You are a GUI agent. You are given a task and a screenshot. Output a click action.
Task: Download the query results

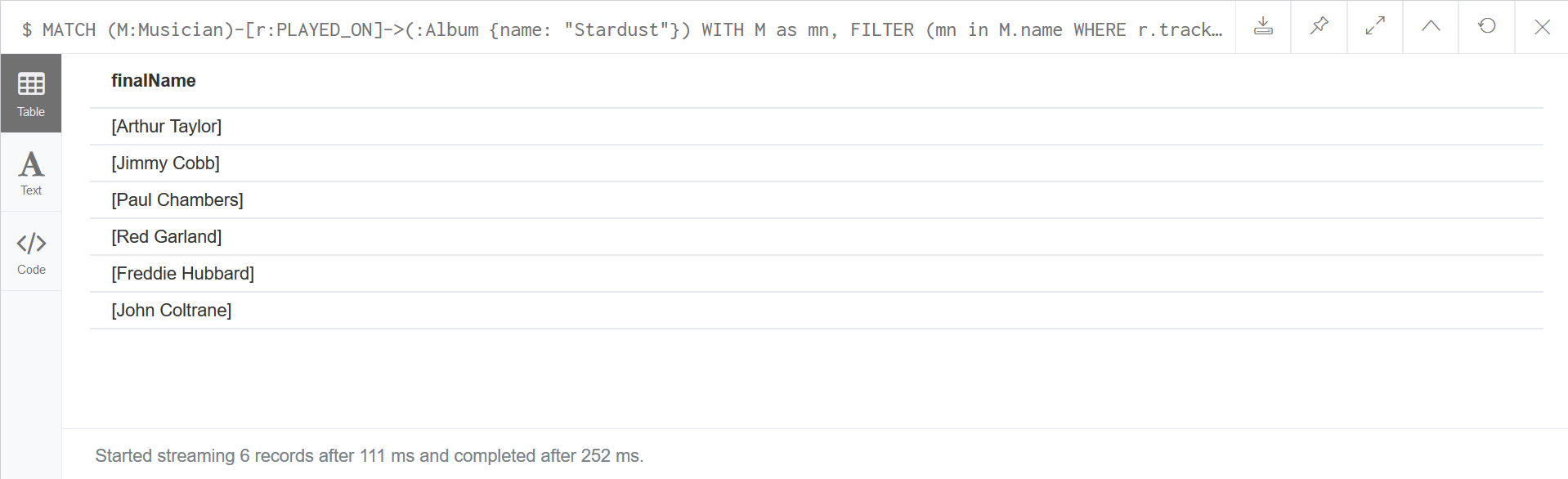click(x=1262, y=27)
